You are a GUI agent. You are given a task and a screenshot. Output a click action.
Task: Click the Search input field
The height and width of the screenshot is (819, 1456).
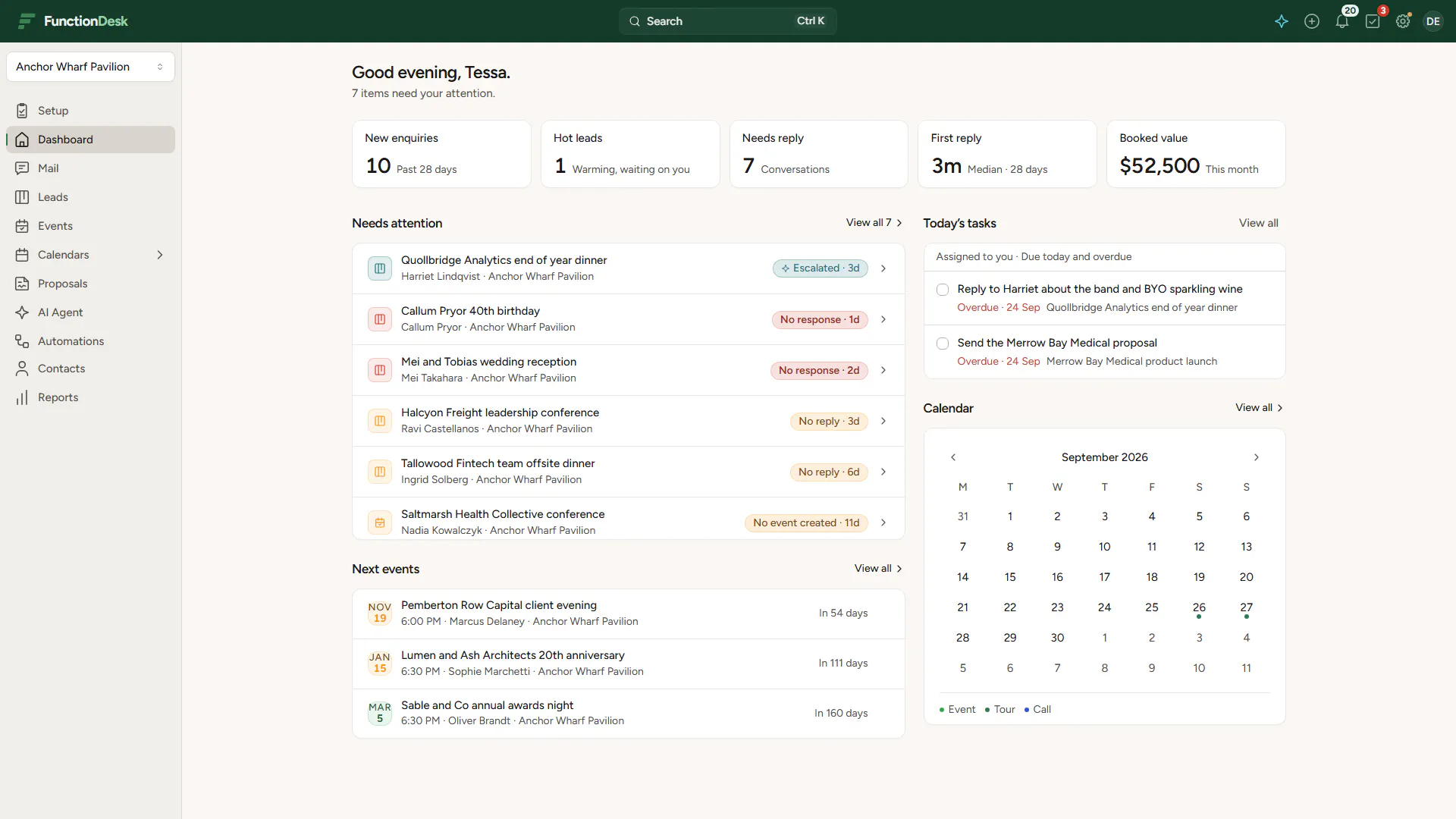coord(728,21)
